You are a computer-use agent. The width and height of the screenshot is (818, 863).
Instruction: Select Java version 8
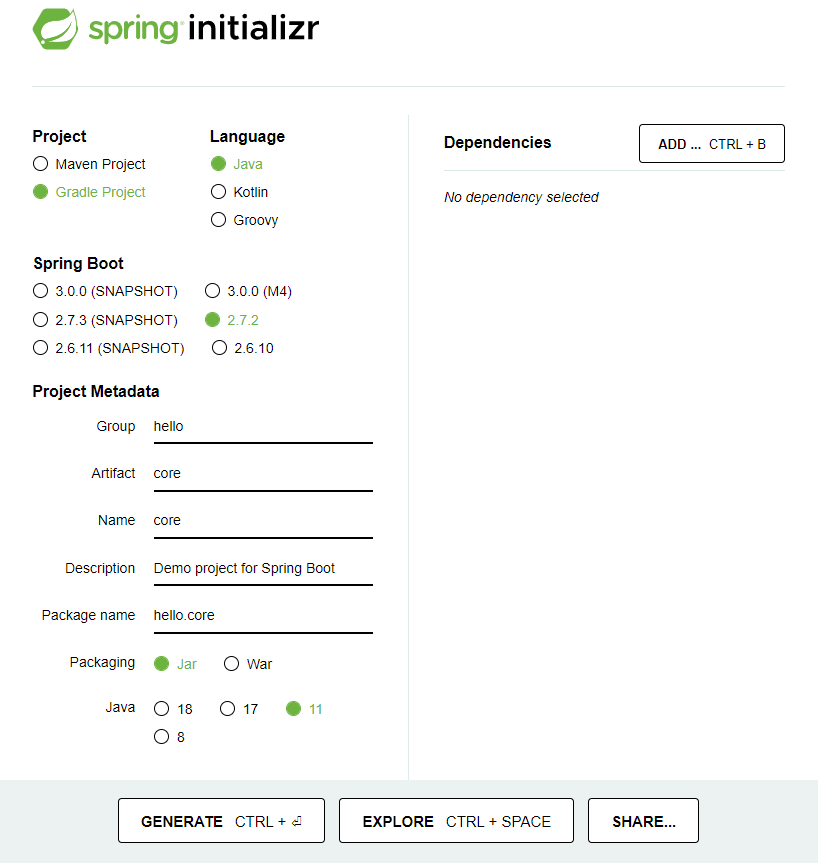click(x=161, y=736)
